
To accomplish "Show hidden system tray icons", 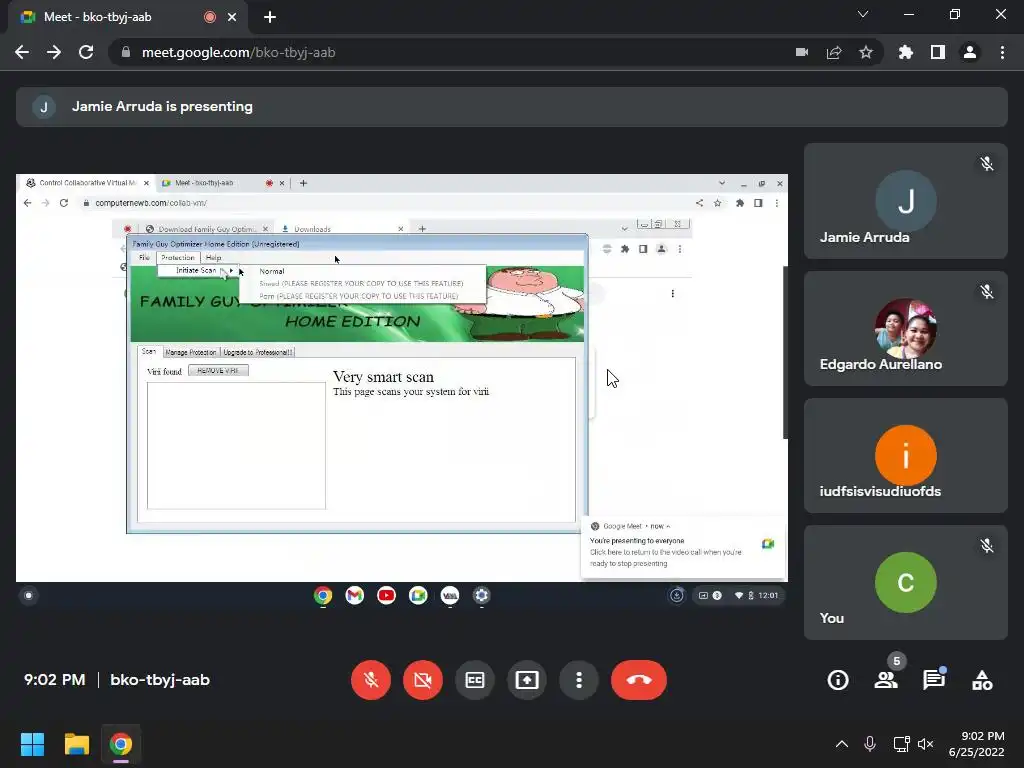I will 842,744.
